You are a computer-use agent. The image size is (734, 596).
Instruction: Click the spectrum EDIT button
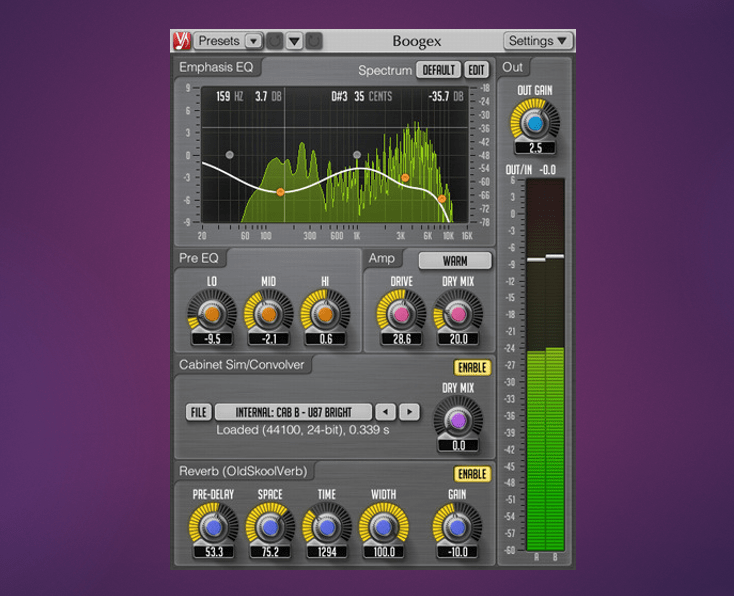pyautogui.click(x=477, y=70)
